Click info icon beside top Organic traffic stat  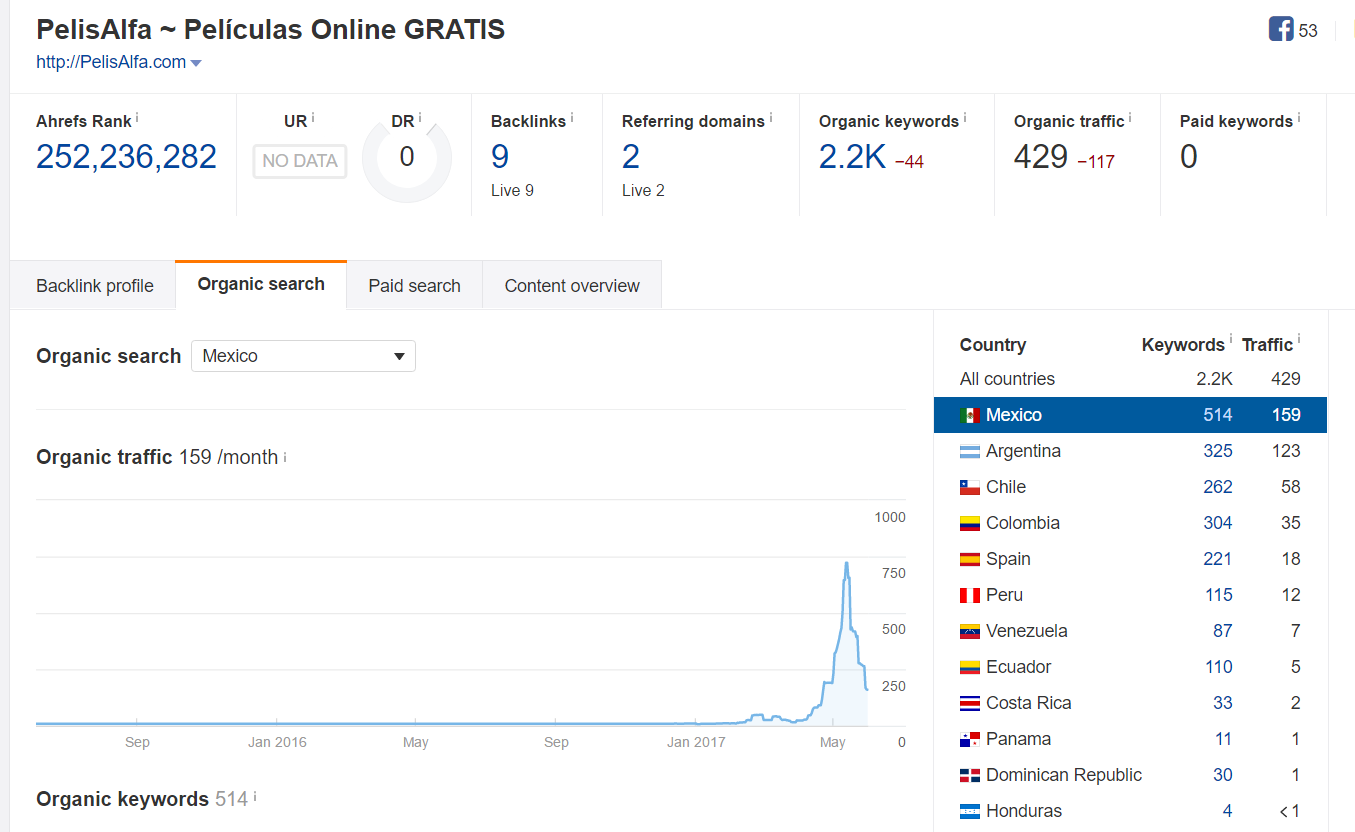point(1130,118)
